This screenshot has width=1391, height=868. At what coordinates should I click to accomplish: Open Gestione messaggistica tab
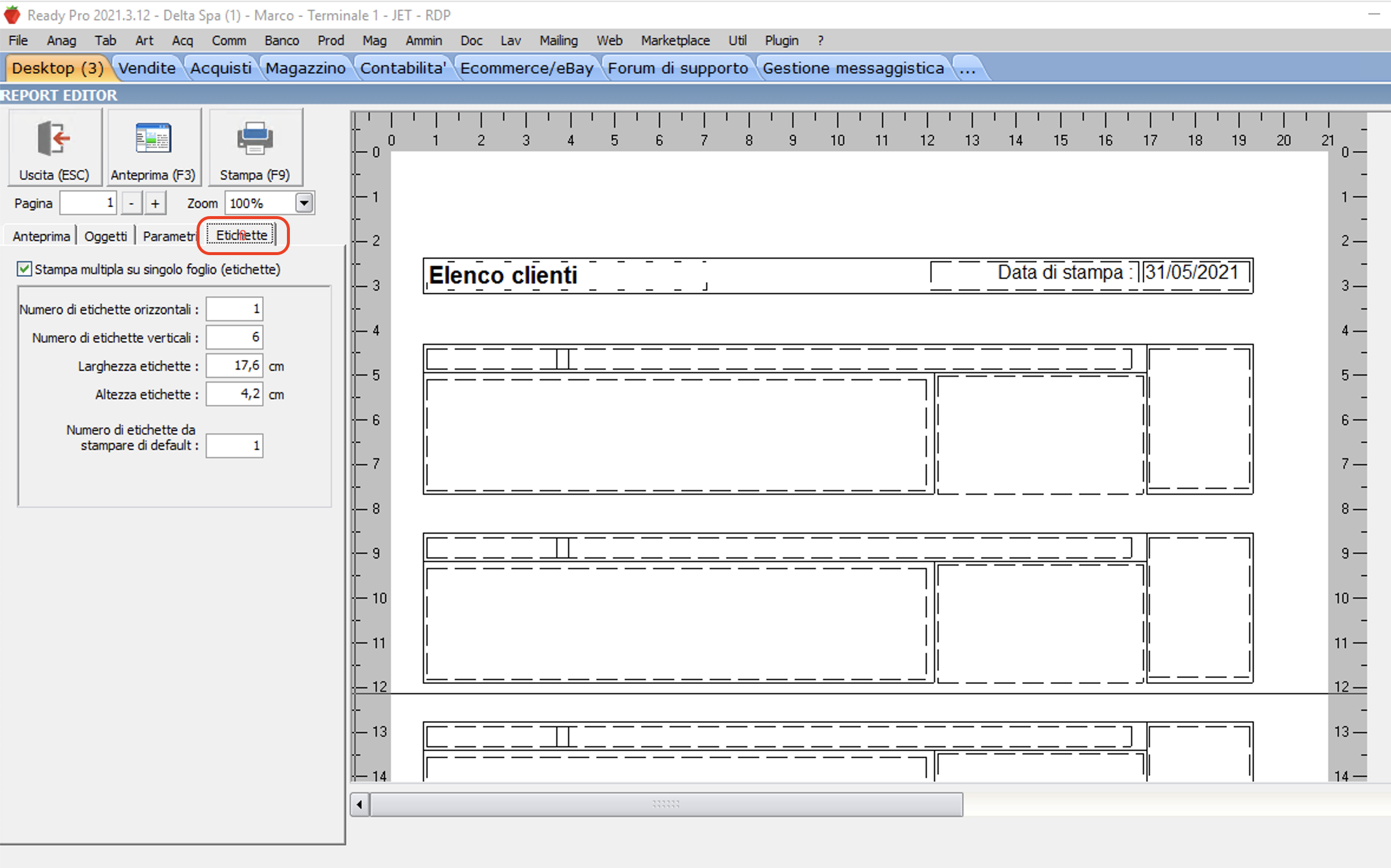853,68
